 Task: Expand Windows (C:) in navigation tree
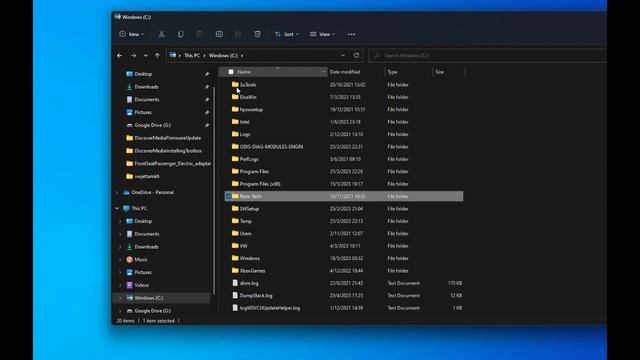pos(120,298)
